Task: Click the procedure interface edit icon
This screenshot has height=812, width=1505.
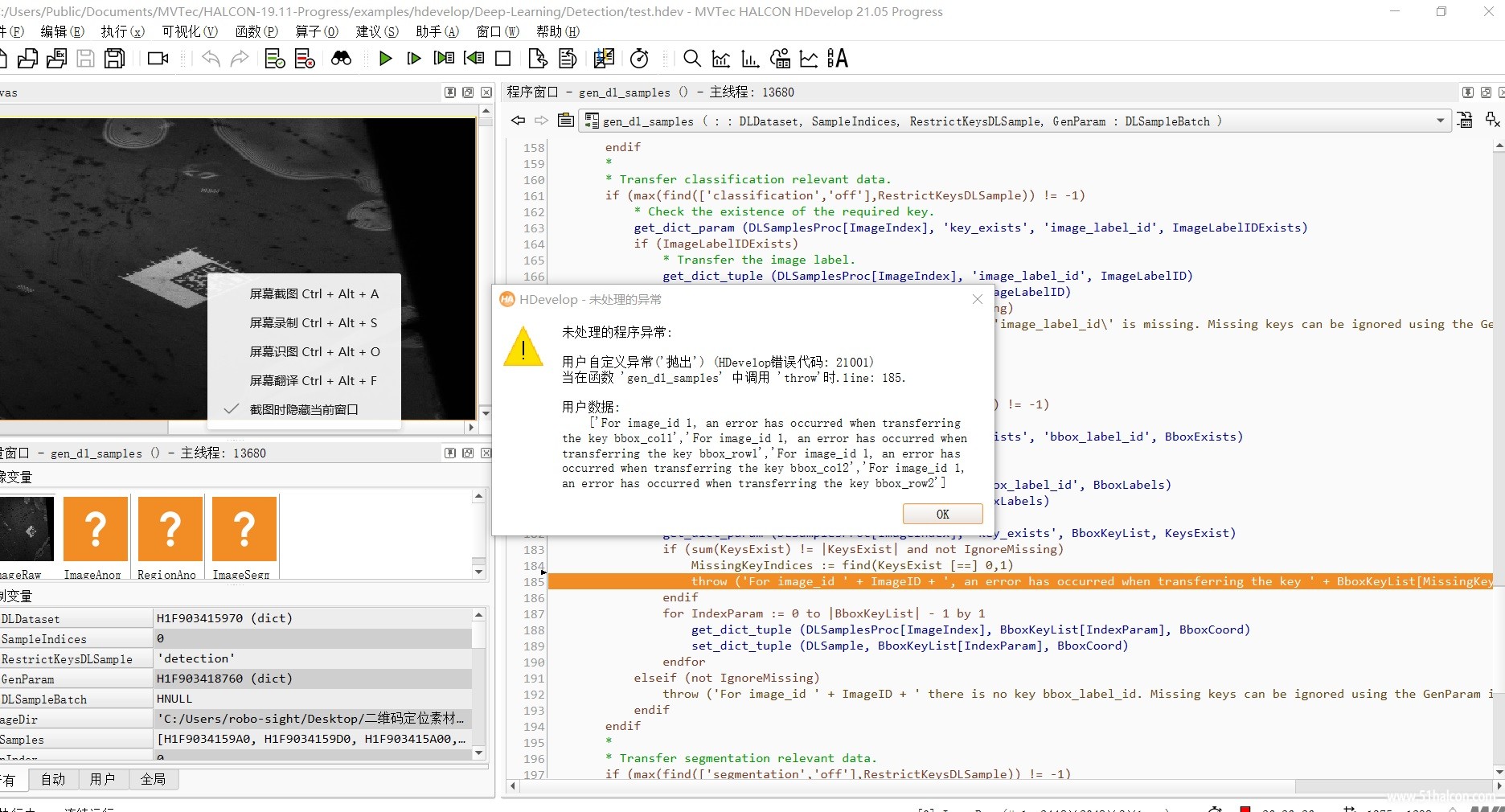Action: tap(566, 121)
